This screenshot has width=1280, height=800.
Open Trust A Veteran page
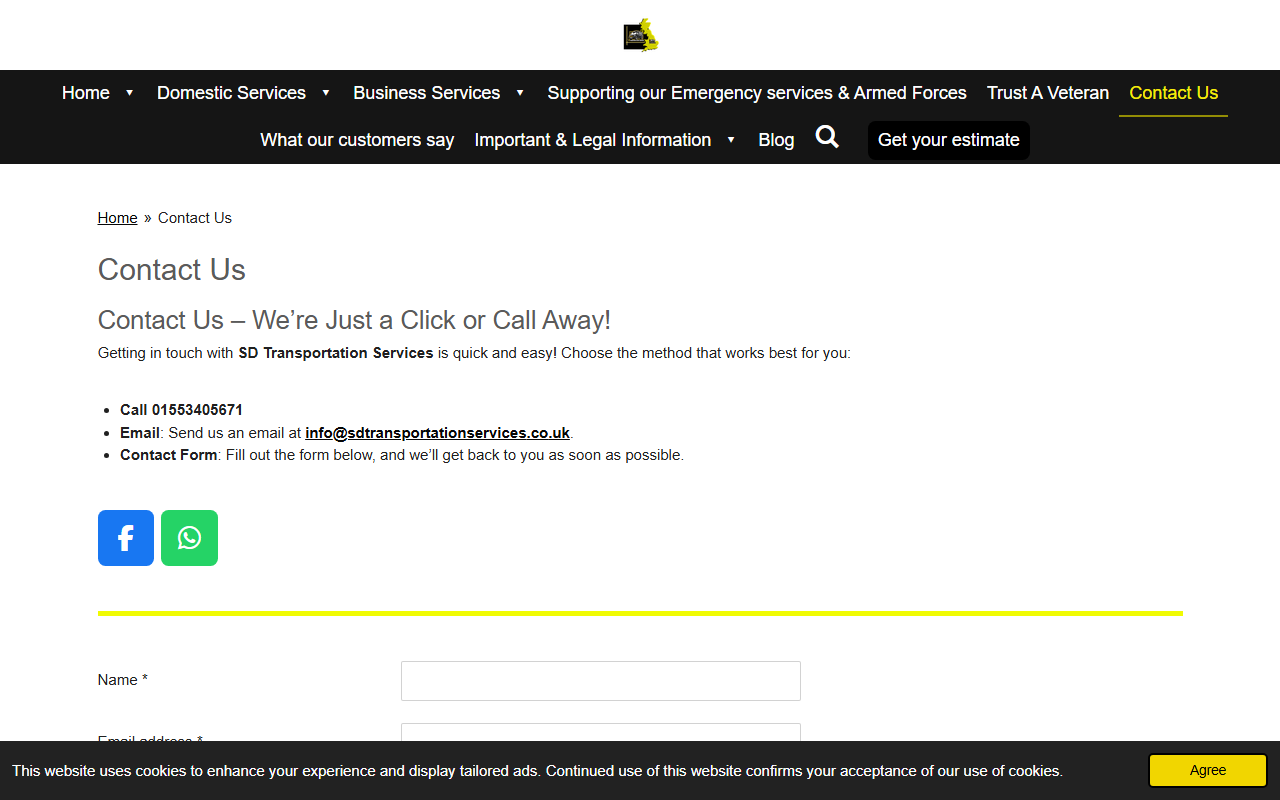tap(1048, 93)
